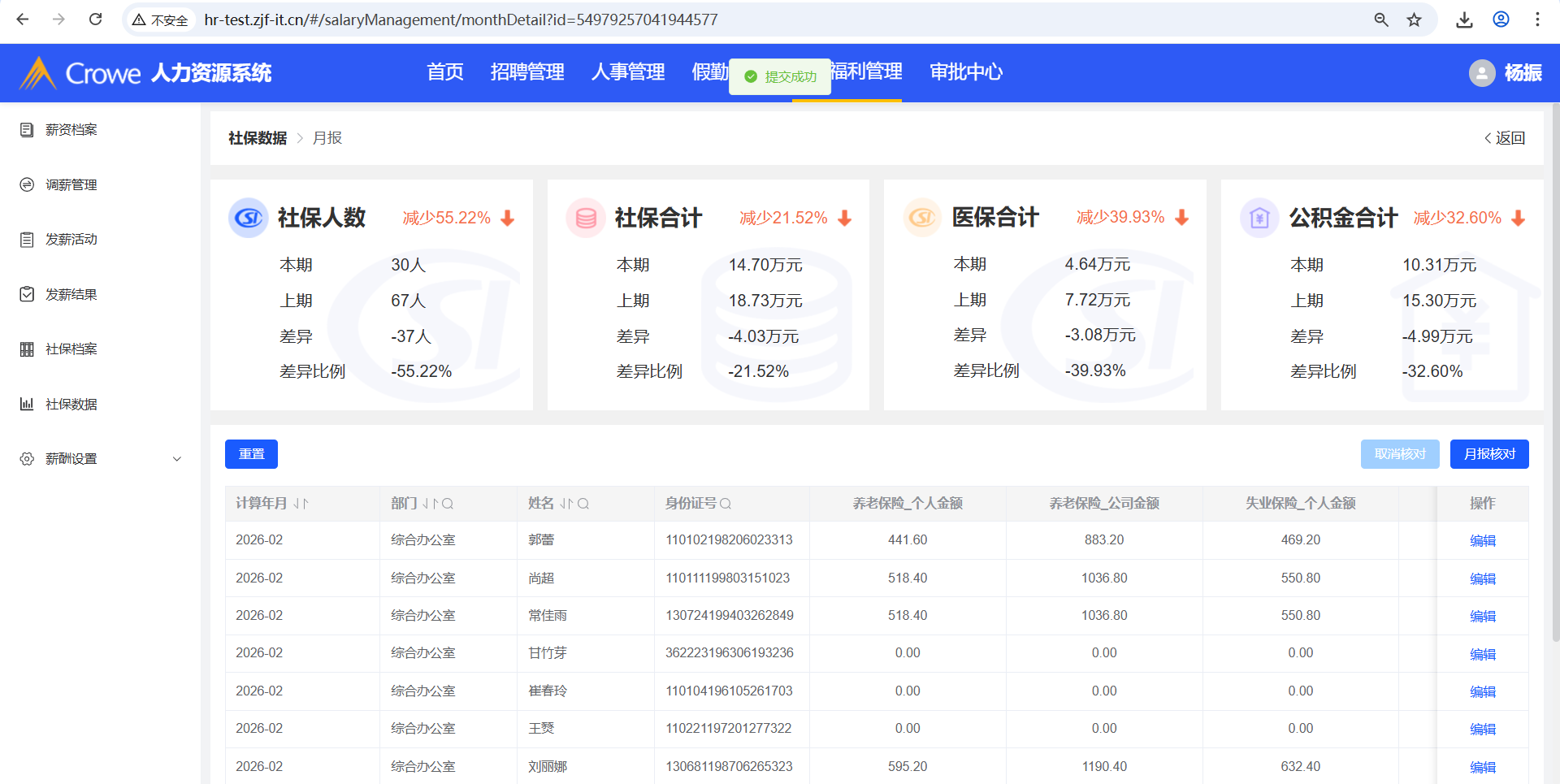Open 发薪结果 via its sidebar icon
Screen dimensions: 1560x784
[27, 294]
